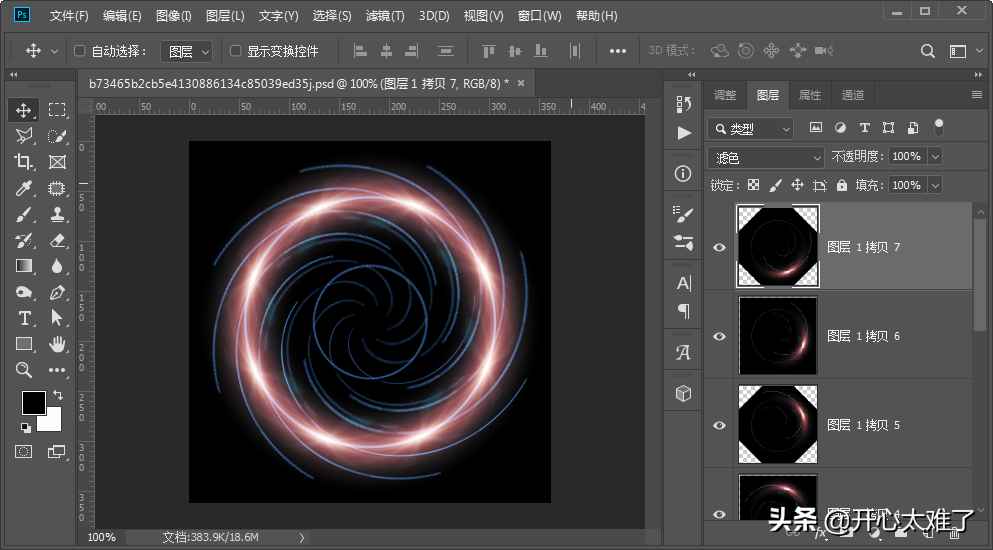Open the 类型 layer filter dropdown
The width and height of the screenshot is (993, 550).
pyautogui.click(x=750, y=129)
